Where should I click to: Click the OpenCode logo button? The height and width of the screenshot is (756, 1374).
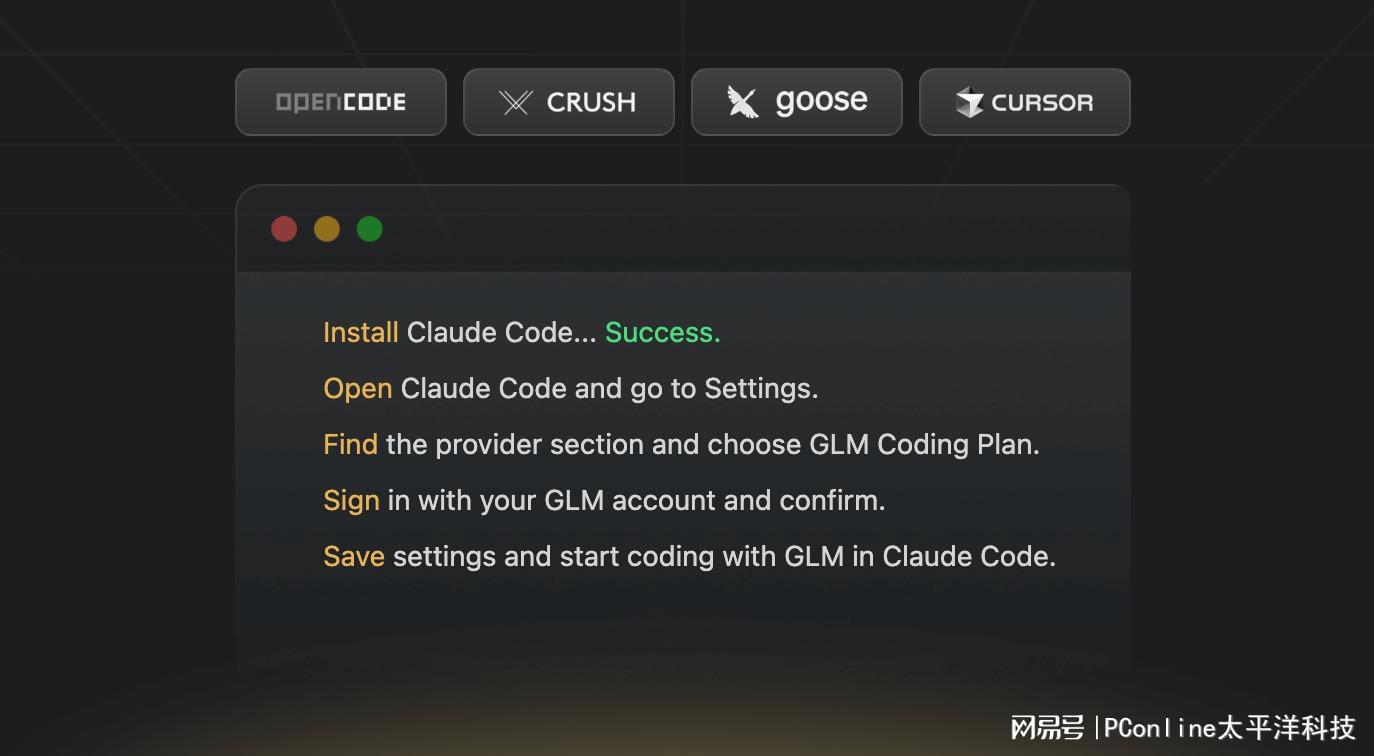click(340, 102)
